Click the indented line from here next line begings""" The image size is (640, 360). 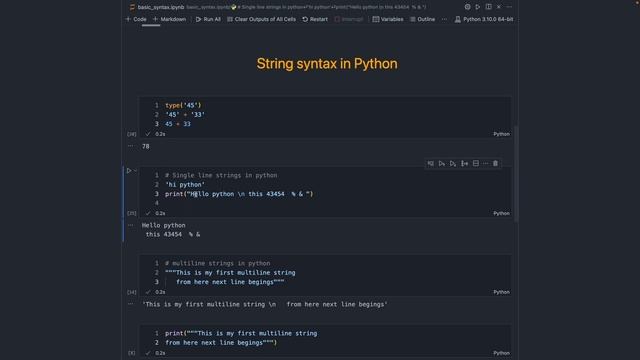point(230,282)
